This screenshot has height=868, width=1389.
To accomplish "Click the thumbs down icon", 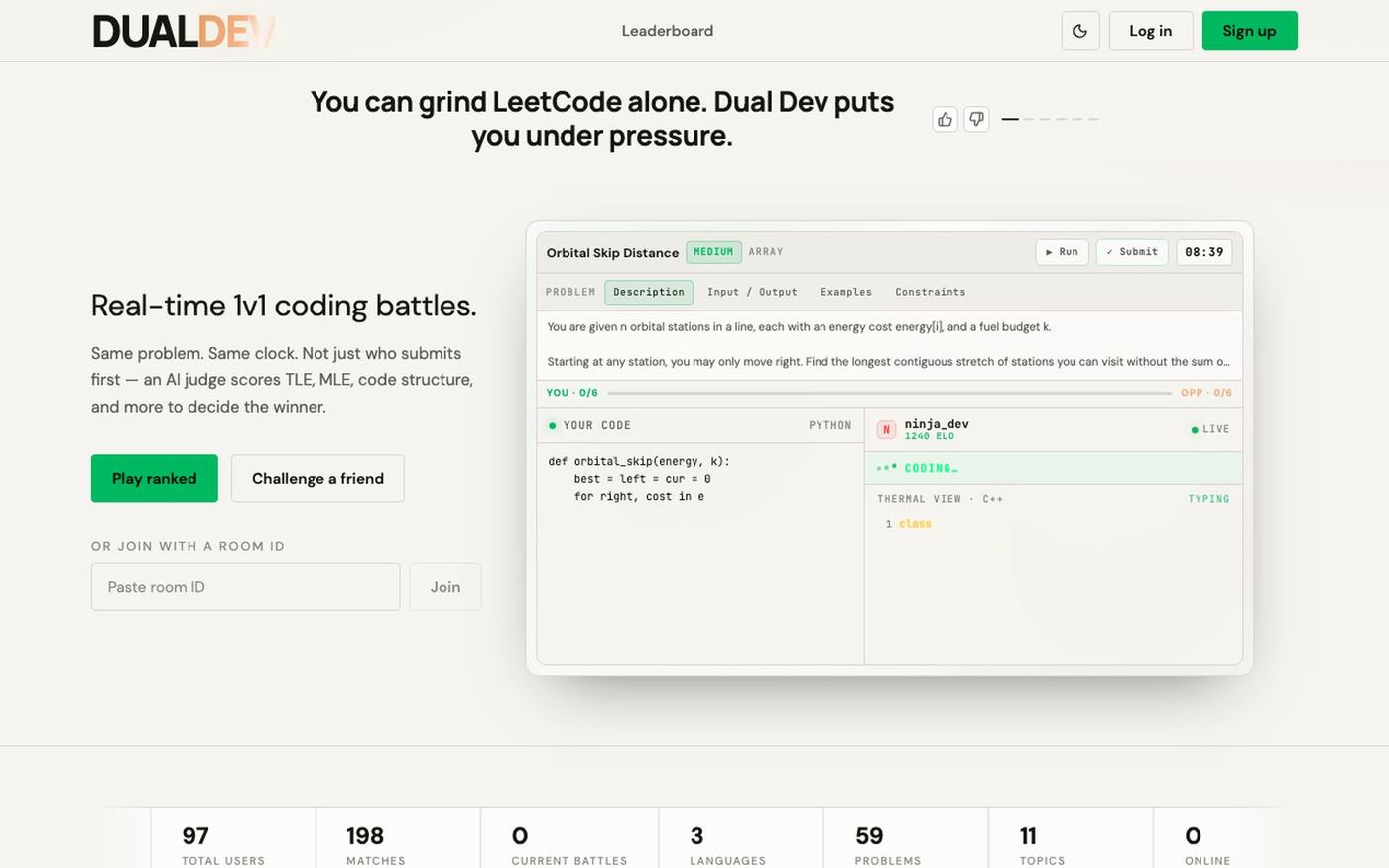I will point(977,119).
